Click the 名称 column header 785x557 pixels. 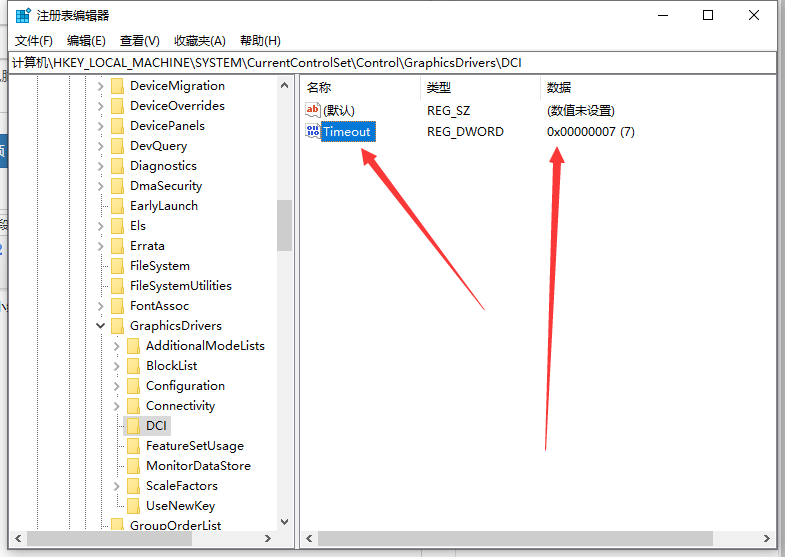[319, 87]
